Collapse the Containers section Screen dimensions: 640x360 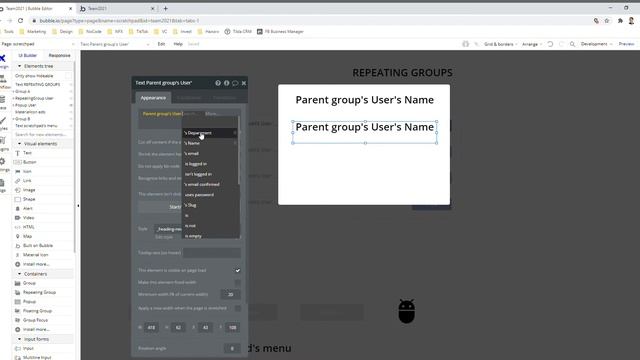point(19,274)
